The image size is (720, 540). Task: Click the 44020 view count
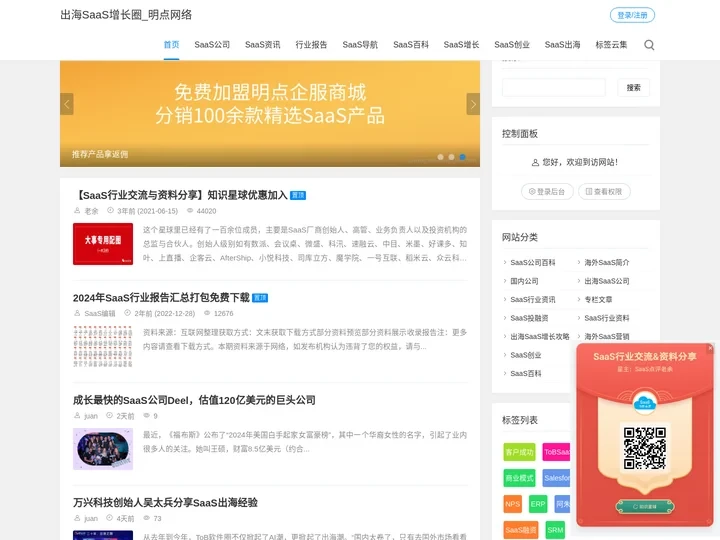[206, 211]
